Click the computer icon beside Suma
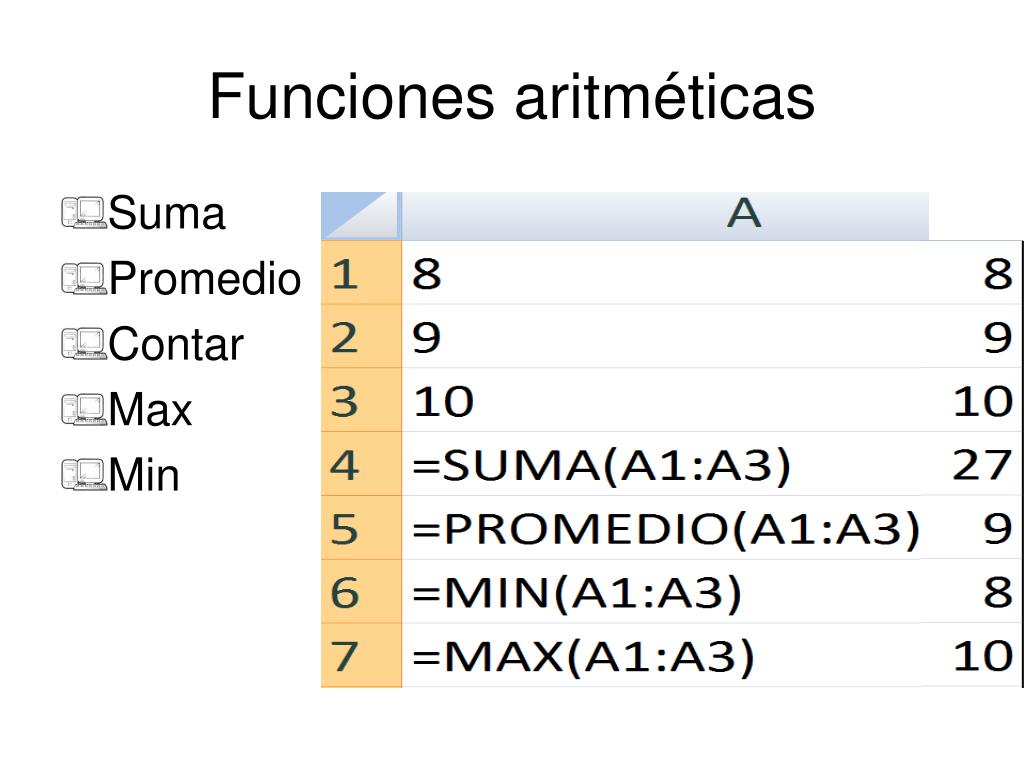Screen dimensions: 1024x768 pos(84,212)
